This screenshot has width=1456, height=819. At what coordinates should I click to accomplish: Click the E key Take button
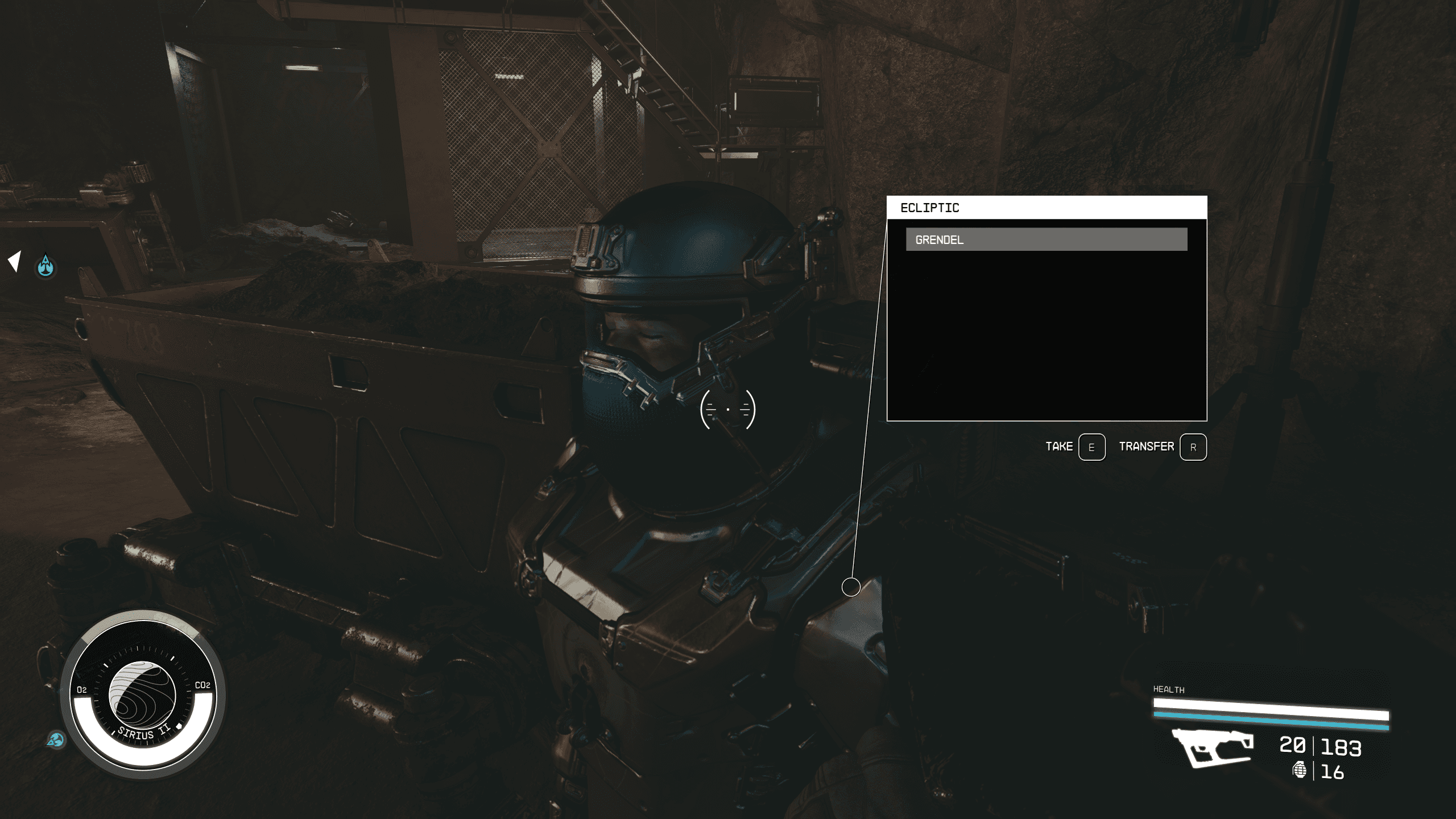[x=1091, y=447]
